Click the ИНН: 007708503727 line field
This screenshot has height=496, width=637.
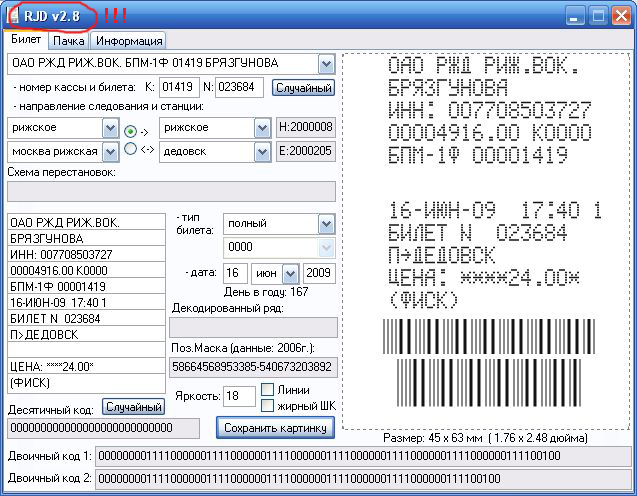[87, 254]
